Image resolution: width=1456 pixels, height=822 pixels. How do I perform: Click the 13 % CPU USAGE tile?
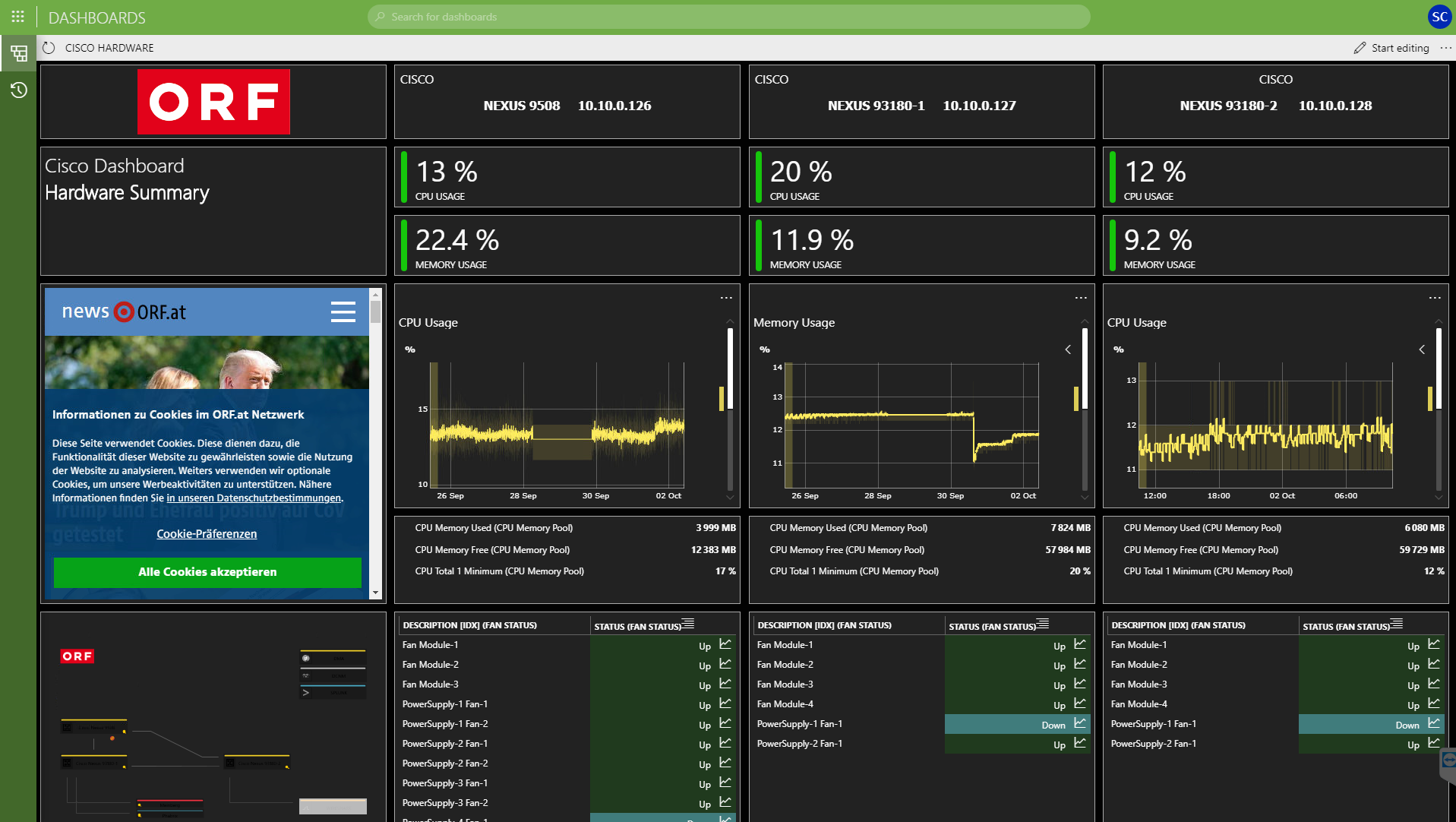567,177
